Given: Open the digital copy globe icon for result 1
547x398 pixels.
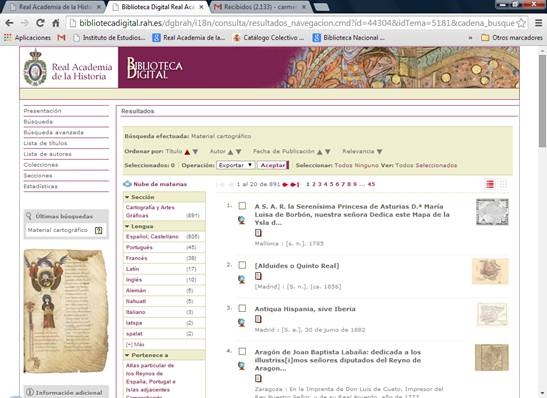Looking at the screenshot, I should pos(241,220).
